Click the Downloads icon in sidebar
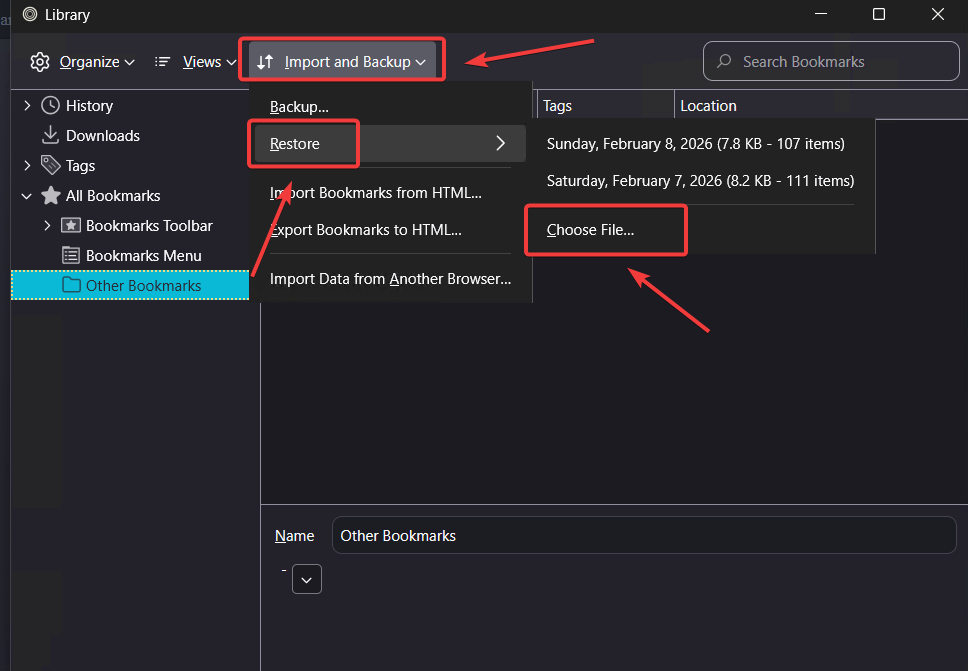The width and height of the screenshot is (968, 671). pos(51,135)
